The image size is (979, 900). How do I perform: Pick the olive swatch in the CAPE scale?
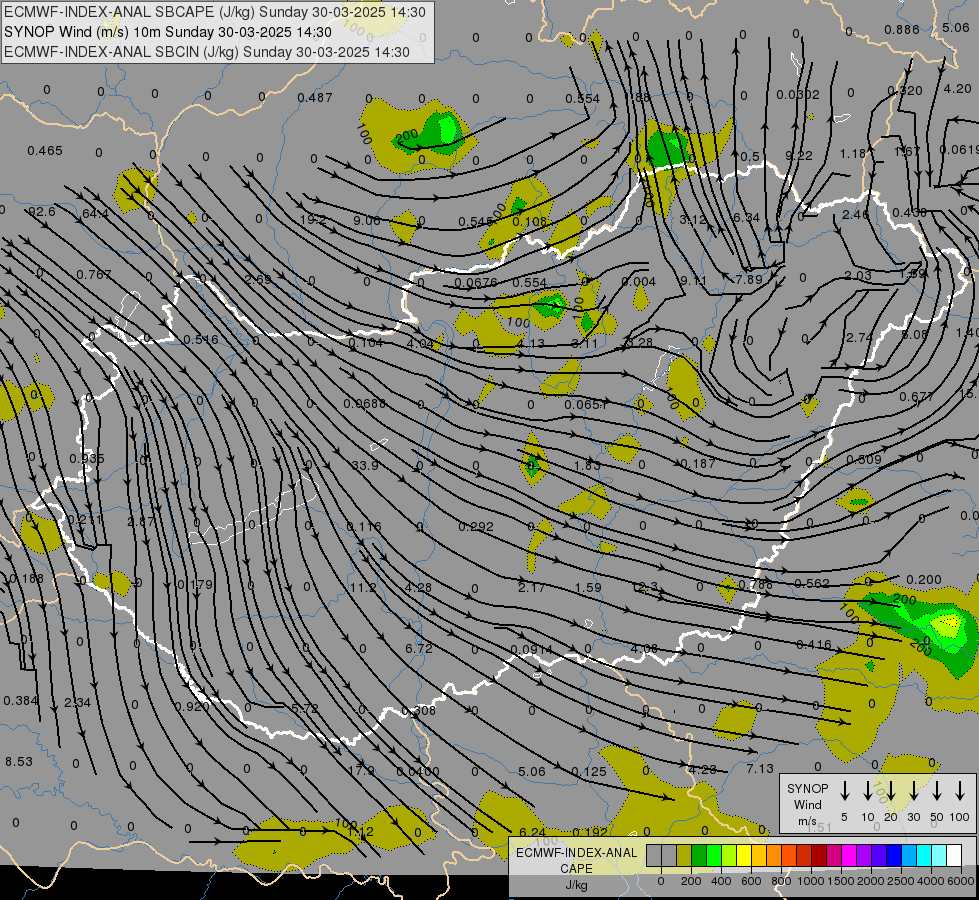[684, 856]
